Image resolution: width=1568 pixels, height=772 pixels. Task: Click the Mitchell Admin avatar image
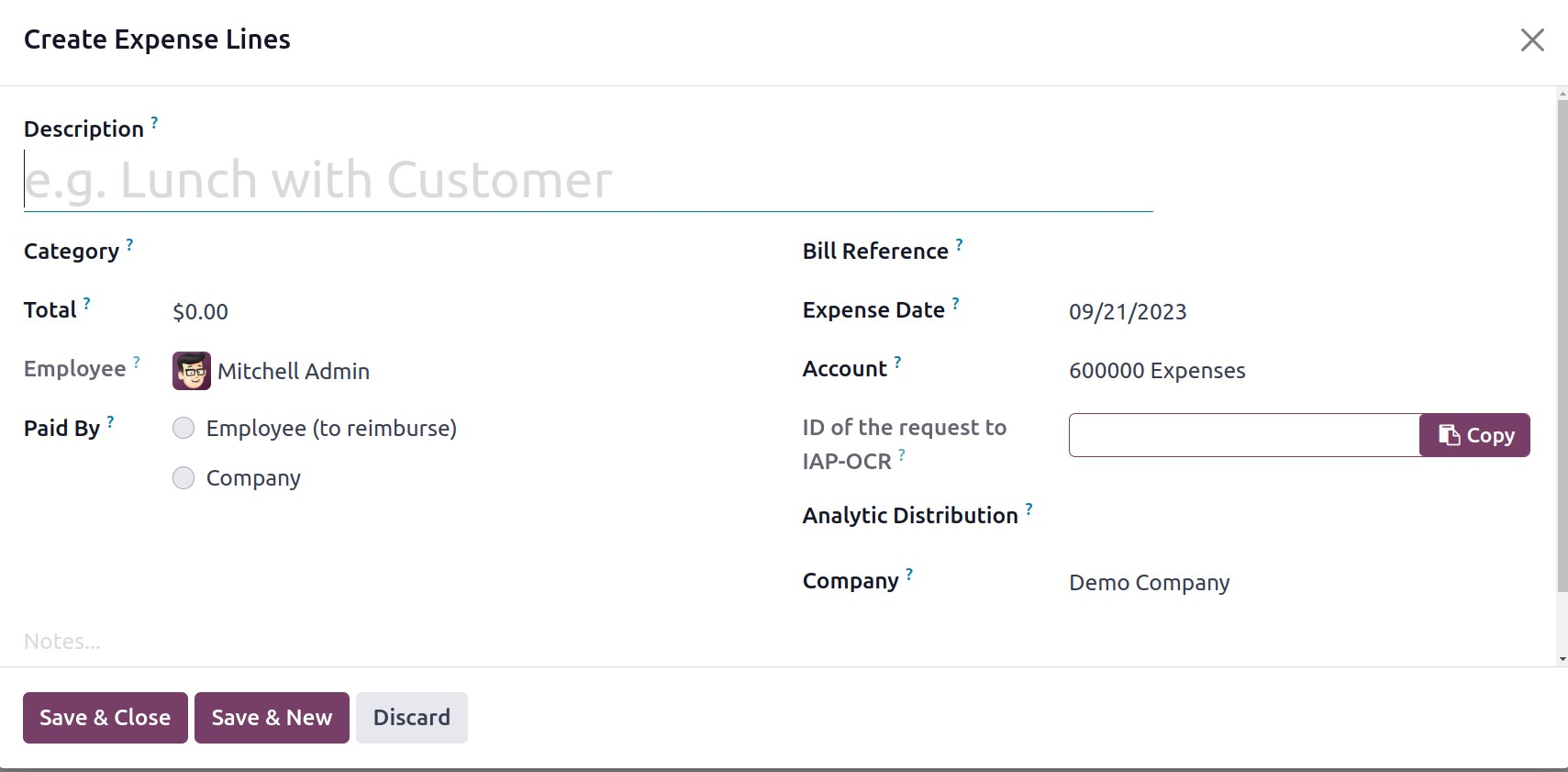[x=191, y=371]
